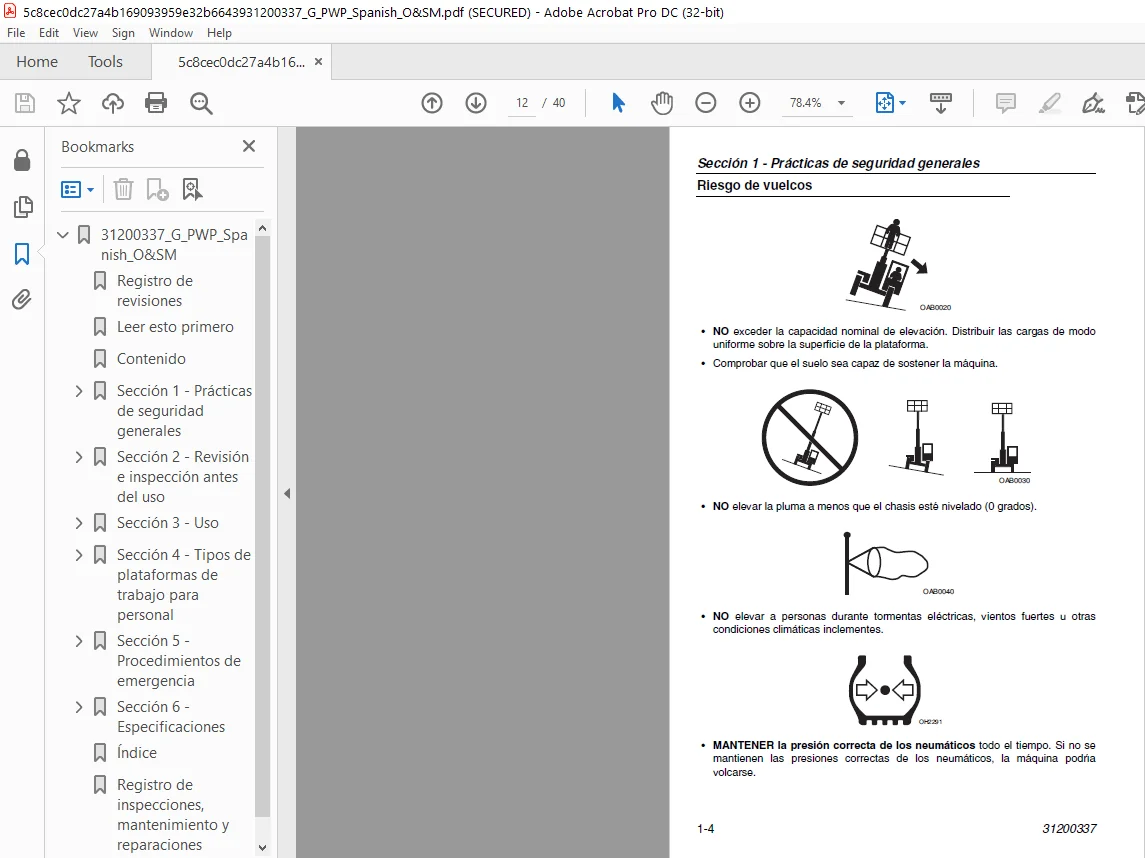1145x858 pixels.
Task: Open the Help menu
Action: [x=219, y=33]
